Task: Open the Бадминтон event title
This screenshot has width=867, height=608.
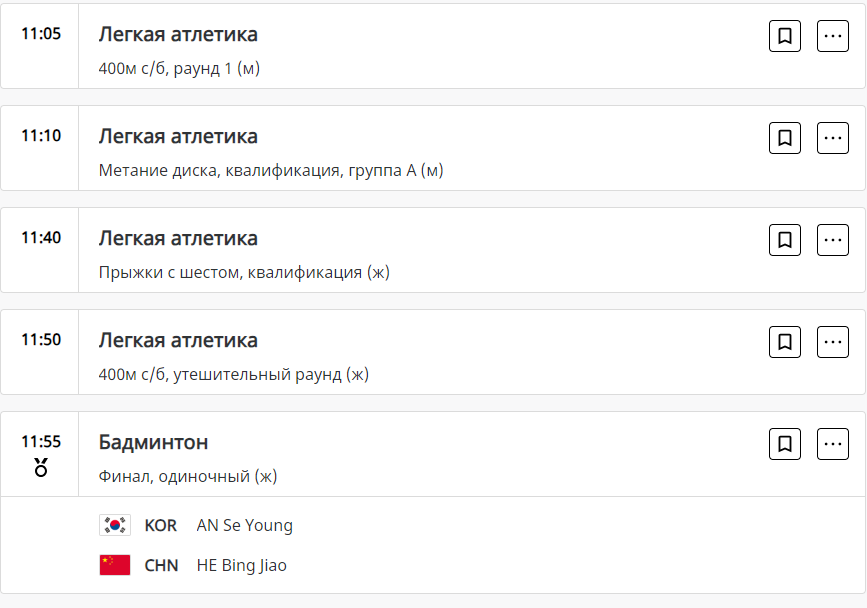Action: pos(153,442)
